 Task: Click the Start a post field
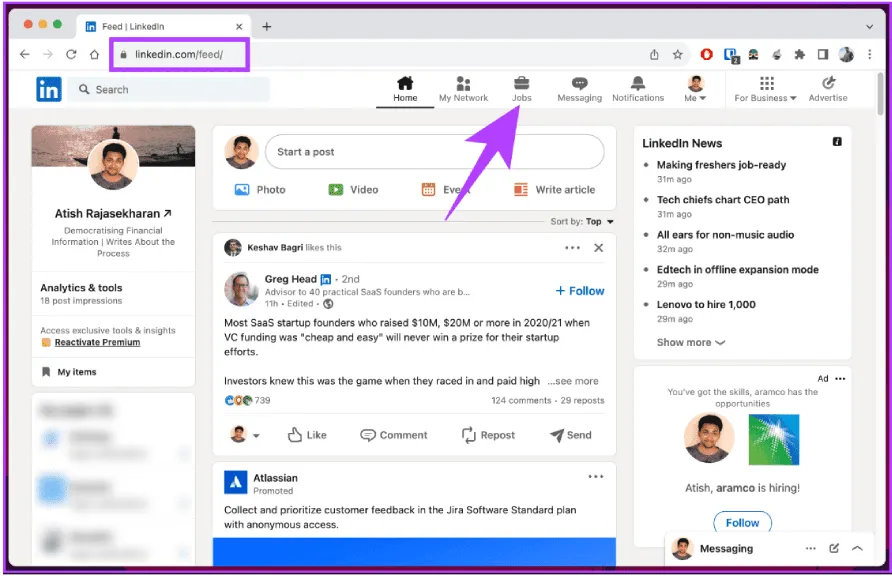point(434,152)
